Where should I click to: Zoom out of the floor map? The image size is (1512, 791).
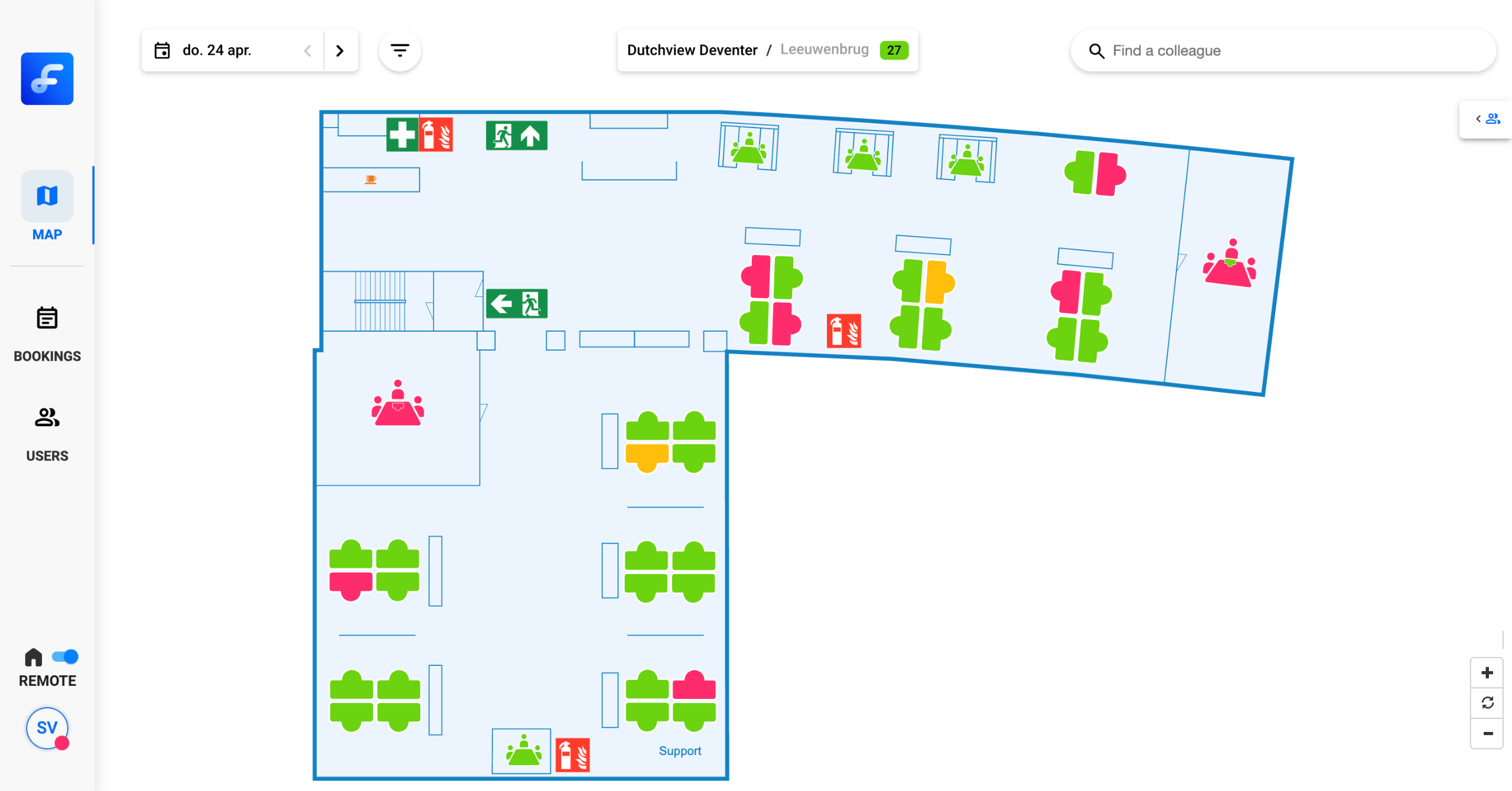(x=1487, y=734)
